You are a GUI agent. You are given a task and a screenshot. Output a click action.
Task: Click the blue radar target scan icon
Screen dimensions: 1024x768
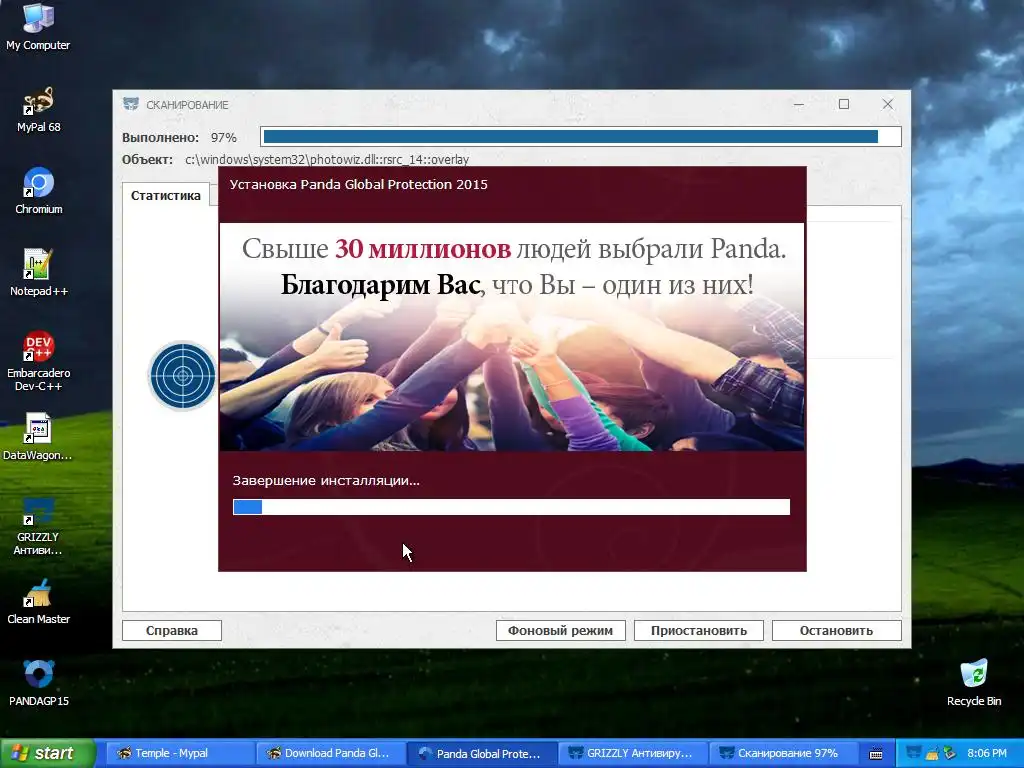[x=183, y=376]
